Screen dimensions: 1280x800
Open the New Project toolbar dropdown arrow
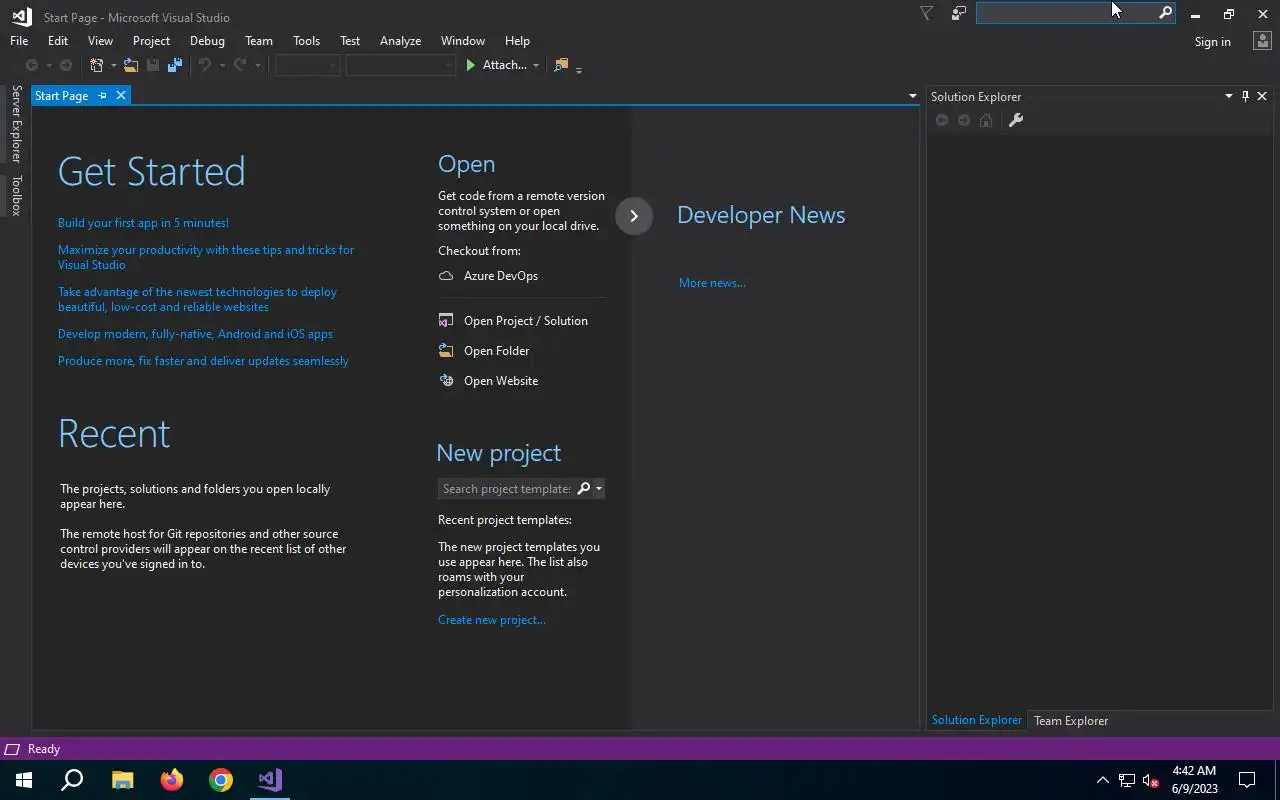113,66
